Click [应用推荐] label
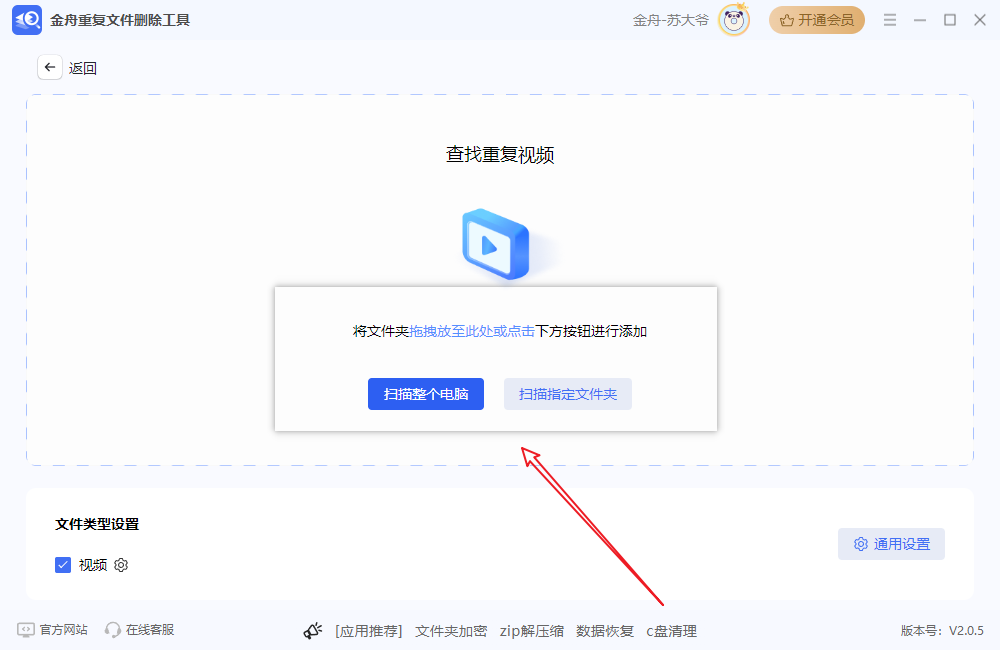The width and height of the screenshot is (1000, 650). coord(369,632)
